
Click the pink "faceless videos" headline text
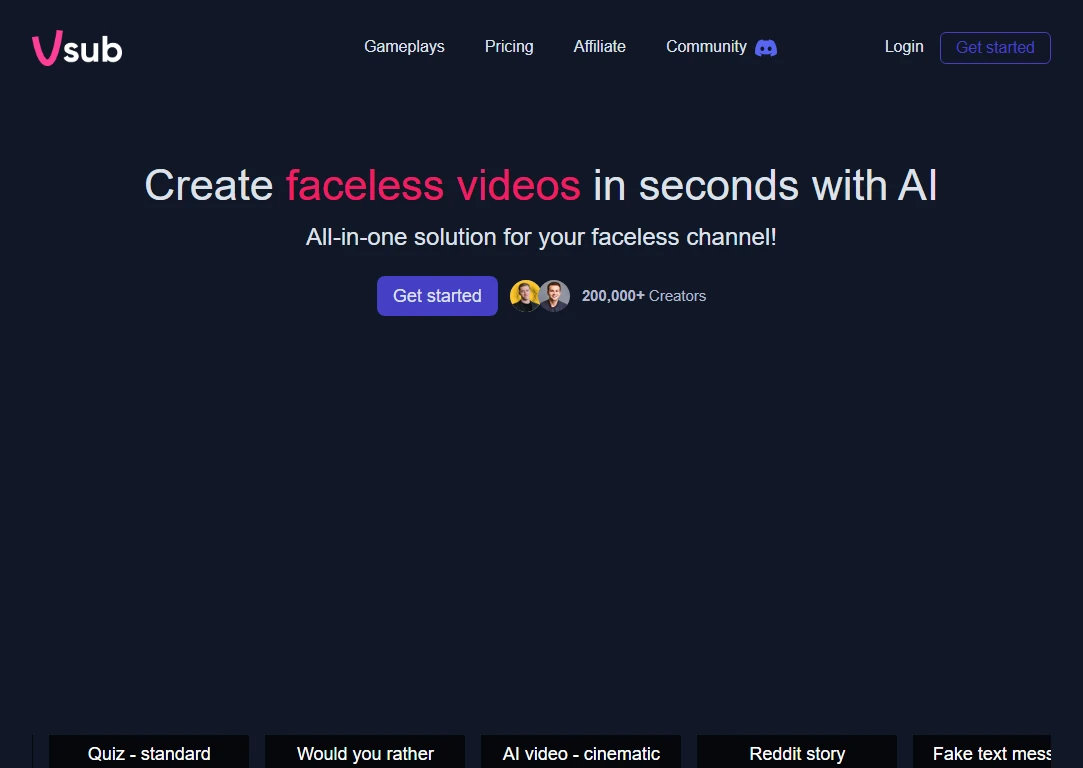(433, 186)
